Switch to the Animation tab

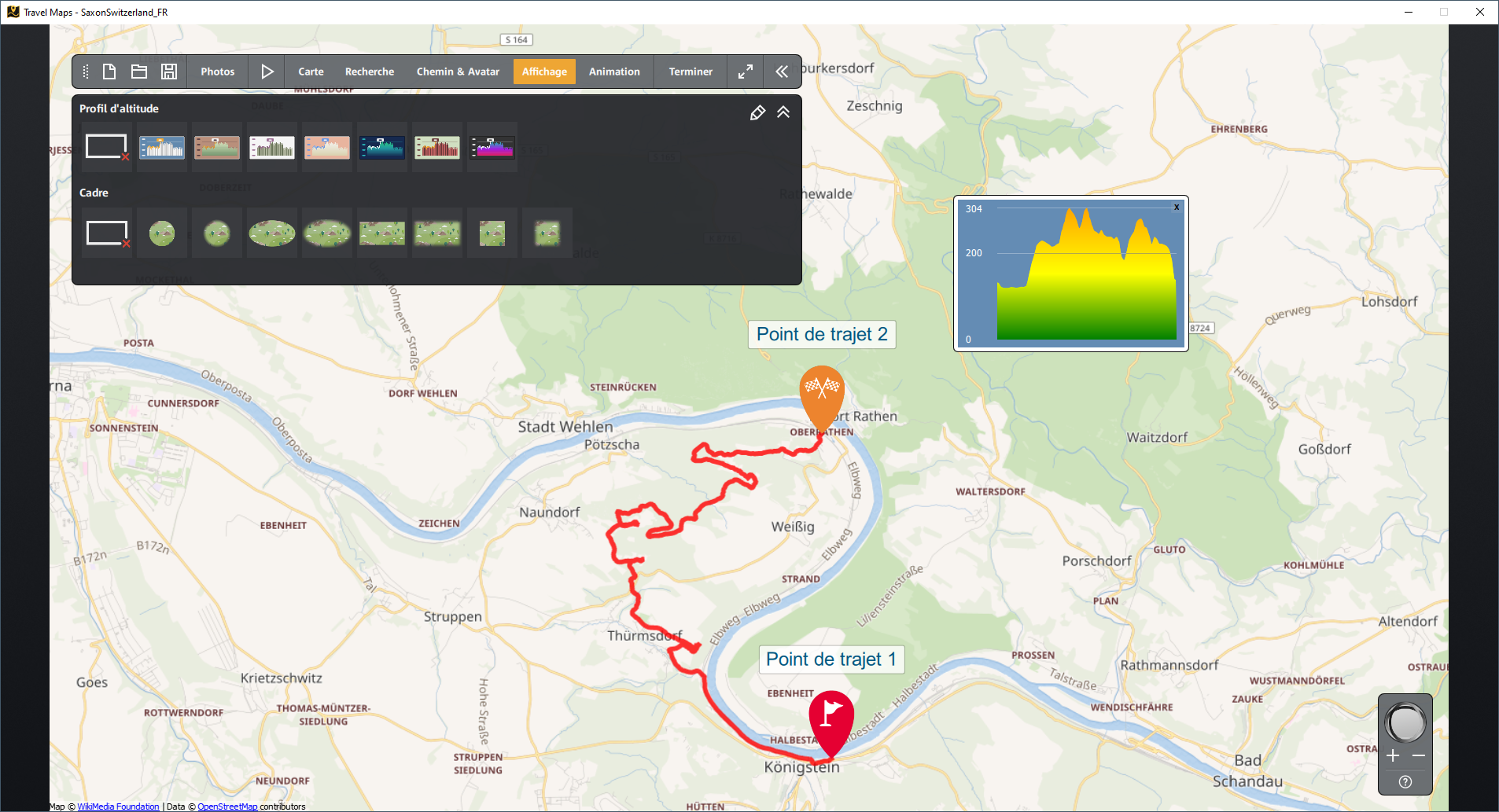tap(614, 72)
